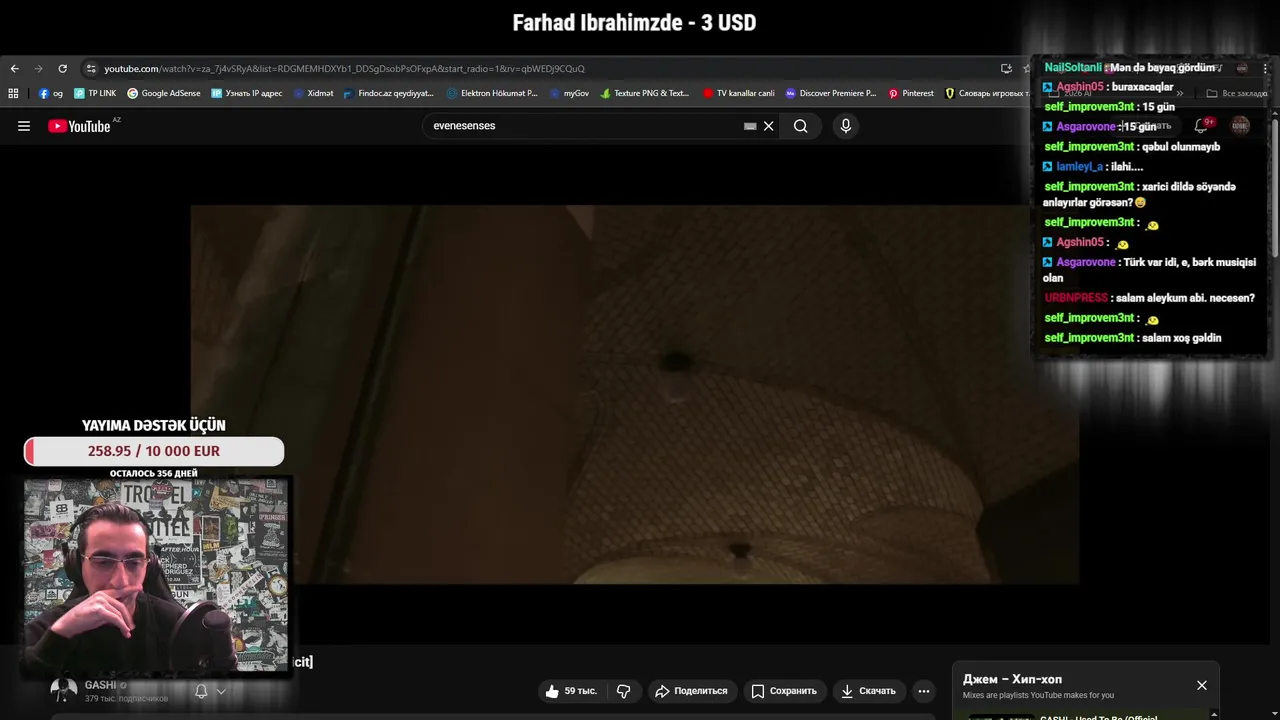Open site information icon beside youtube.com URL
This screenshot has width=1280, height=720.
[91, 68]
